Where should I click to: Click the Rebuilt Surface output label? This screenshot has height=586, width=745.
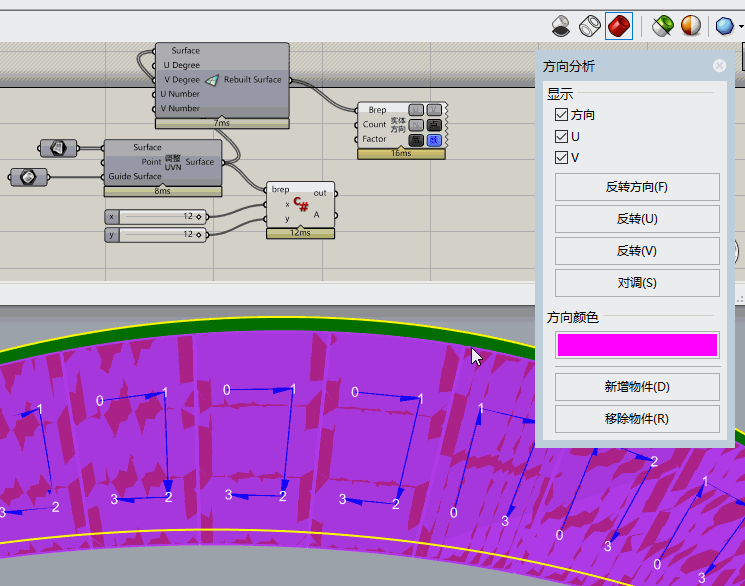252,80
